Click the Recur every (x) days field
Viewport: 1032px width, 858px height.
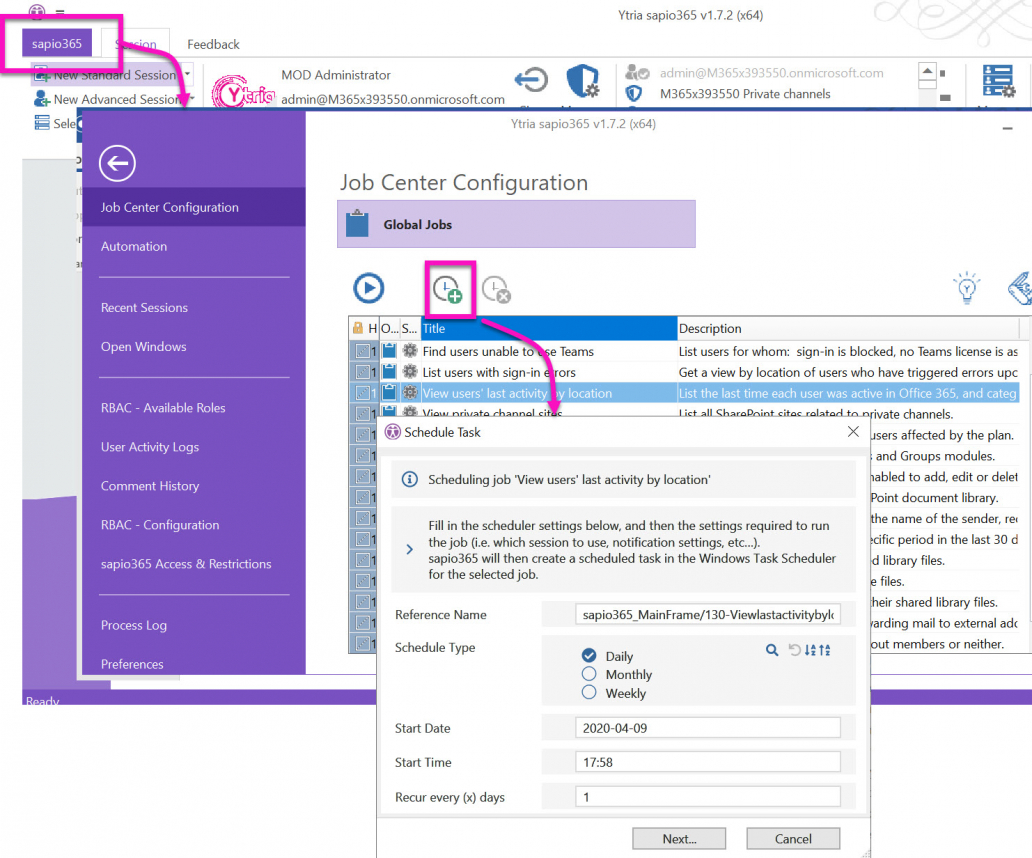(x=708, y=797)
